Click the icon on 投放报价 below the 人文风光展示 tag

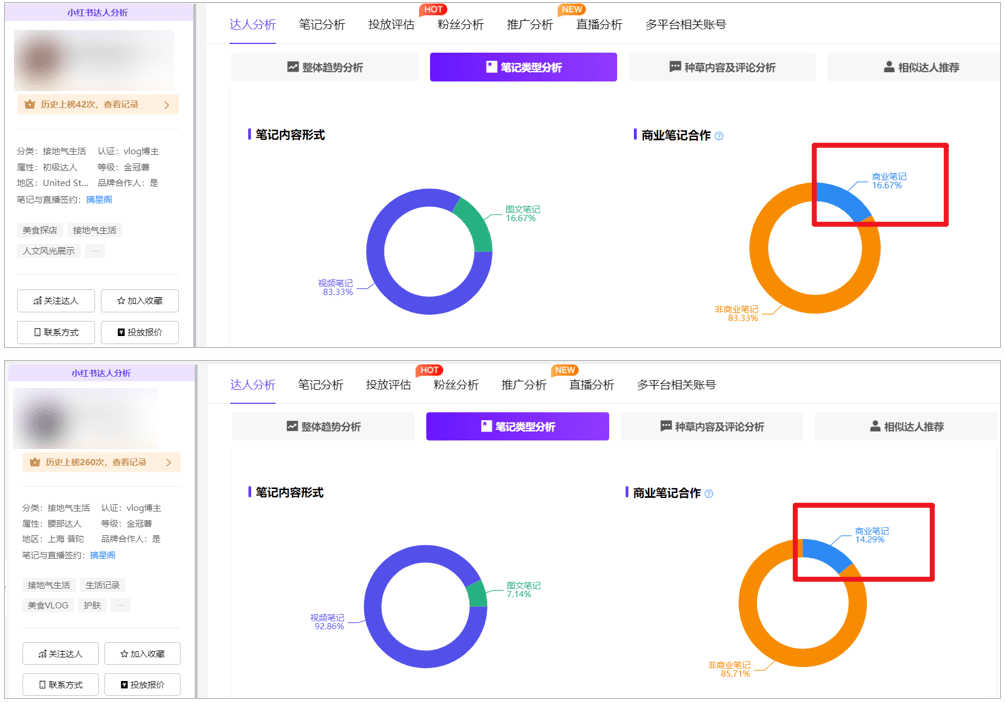(121, 332)
